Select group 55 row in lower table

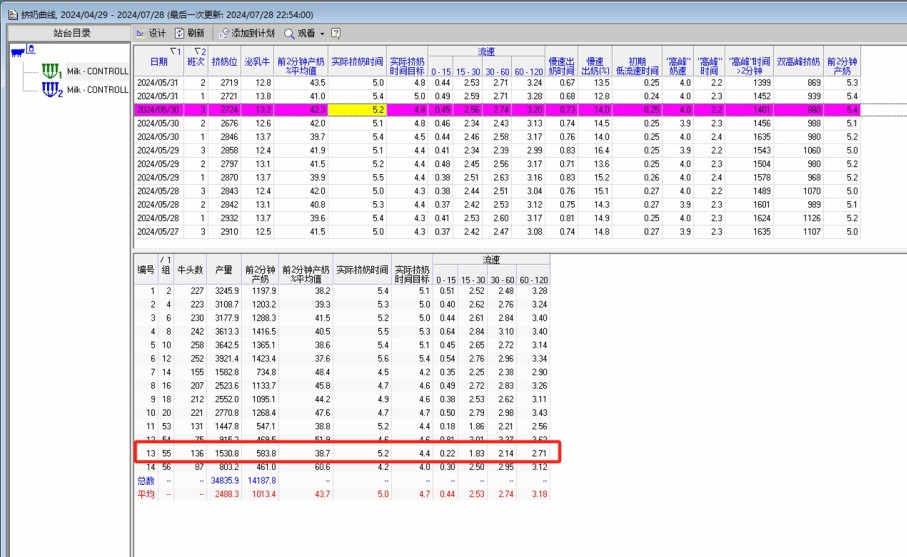165,453
